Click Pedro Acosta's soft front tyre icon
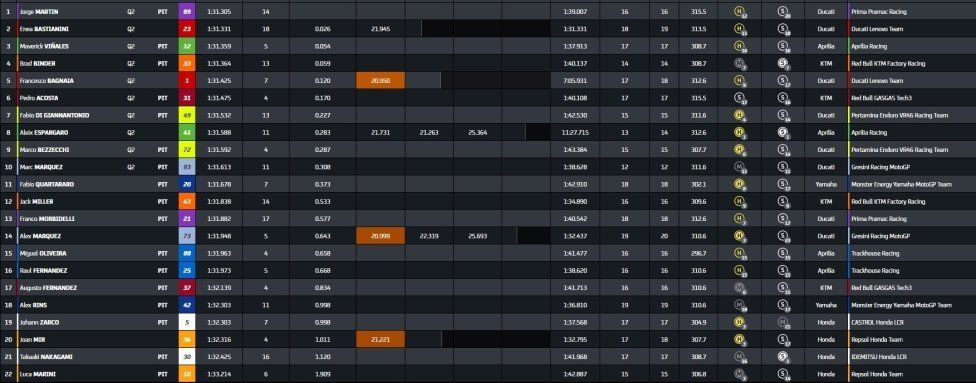 pos(739,98)
